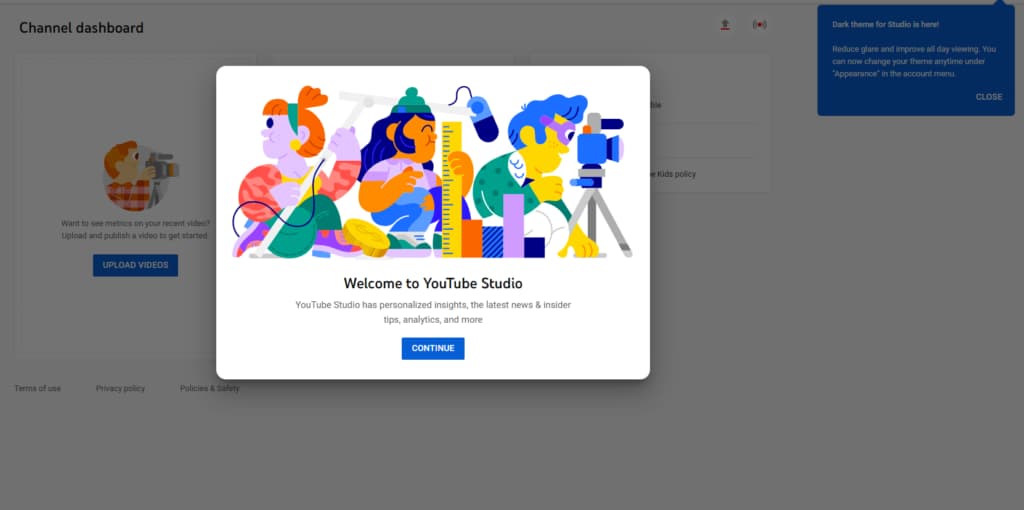Open the Privacy policy link
Screen dimensions: 1024x510
pyautogui.click(x=120, y=389)
